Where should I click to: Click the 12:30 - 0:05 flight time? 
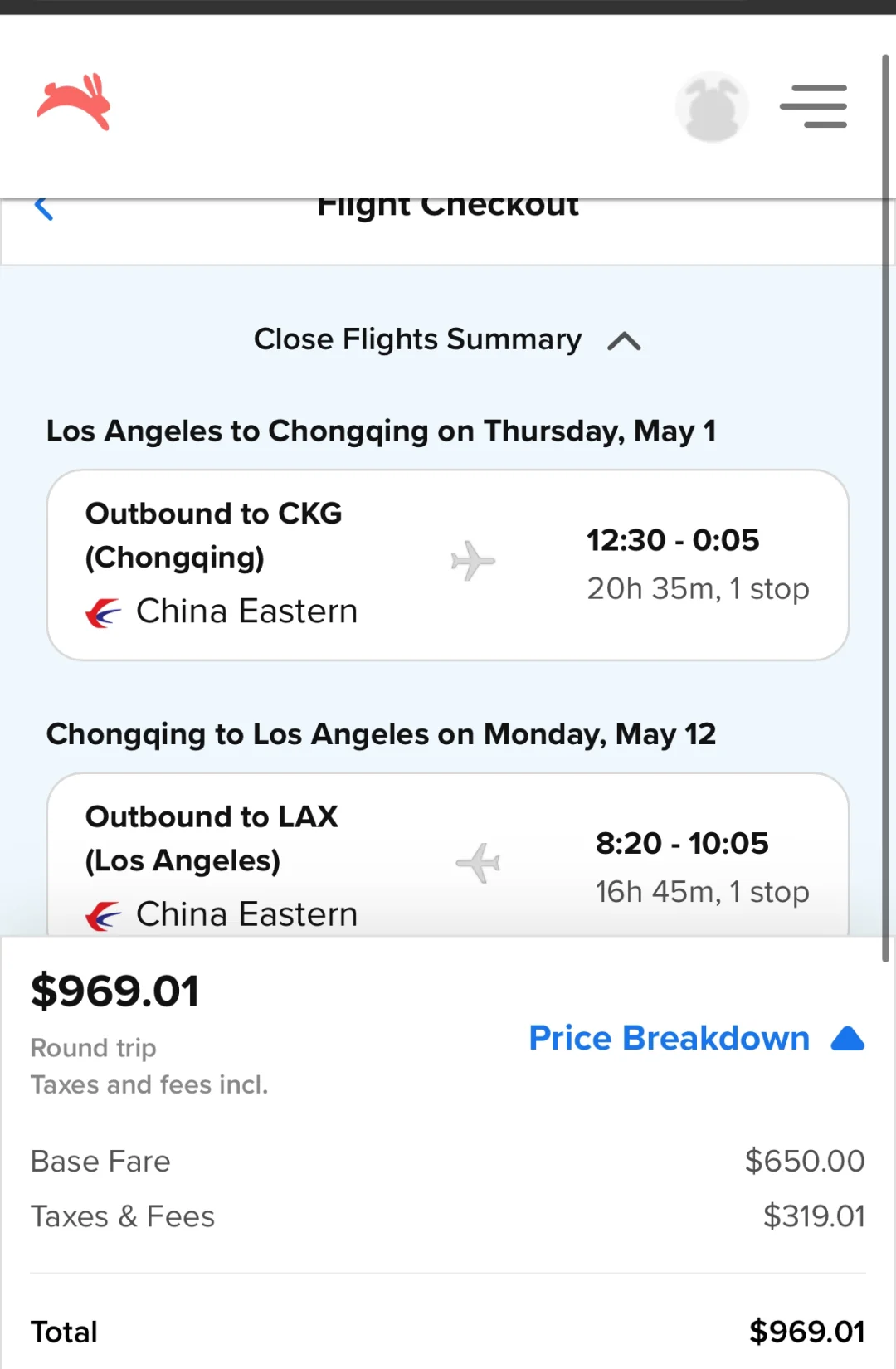point(673,540)
